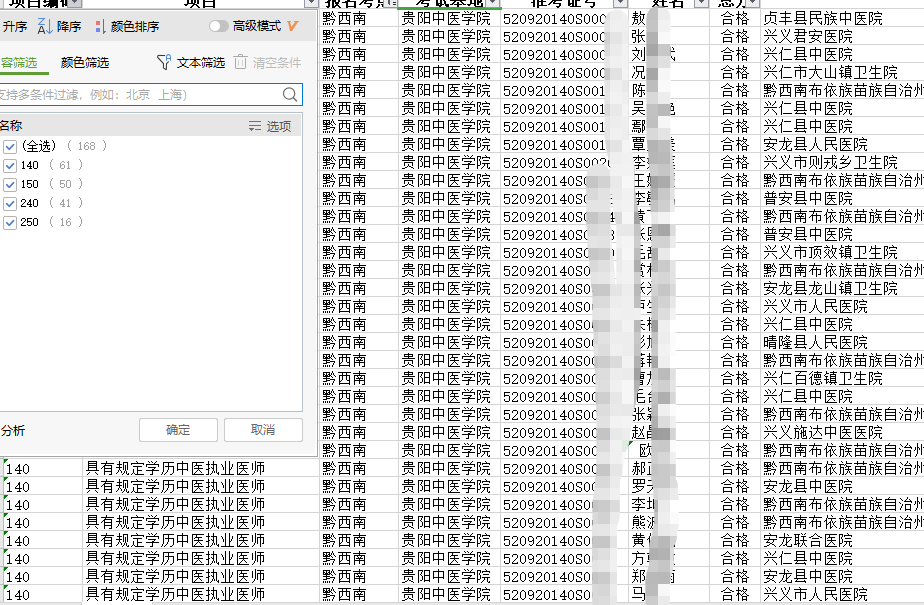Screen dimensions: 924x605
Task: Click the magnifier icon in the search box
Action: [x=289, y=95]
